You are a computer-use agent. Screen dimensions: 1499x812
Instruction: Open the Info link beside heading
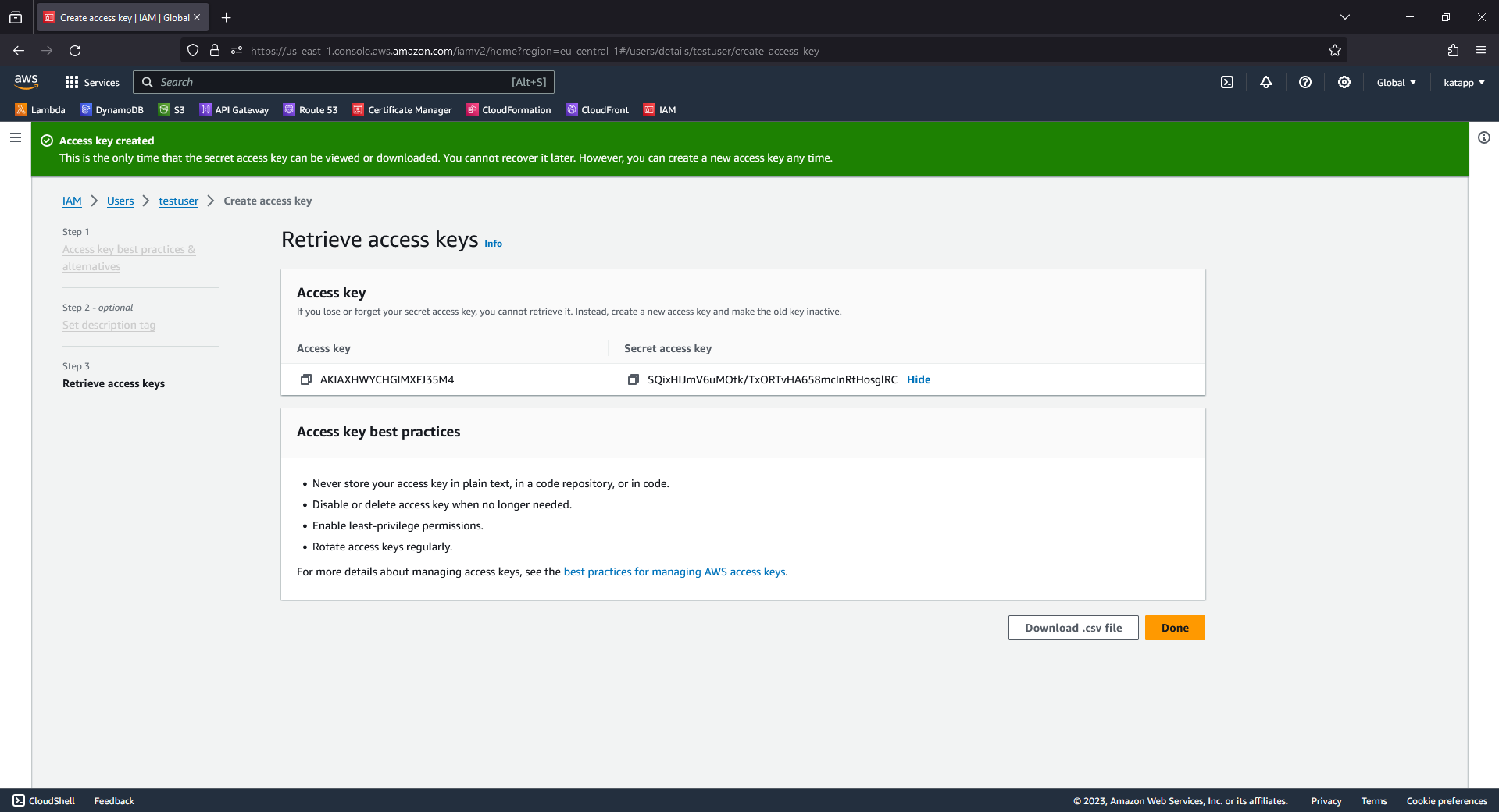(493, 244)
